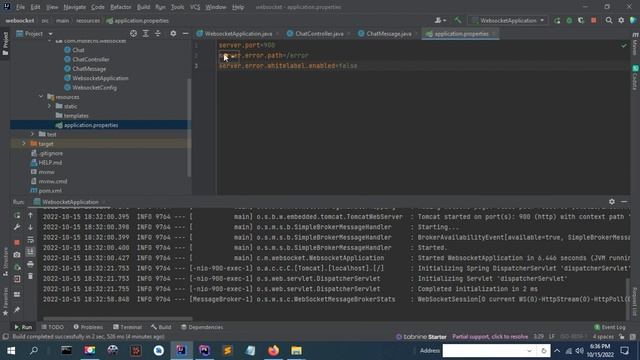Open Run tool window button
The image size is (640, 360).
(x=23, y=327)
